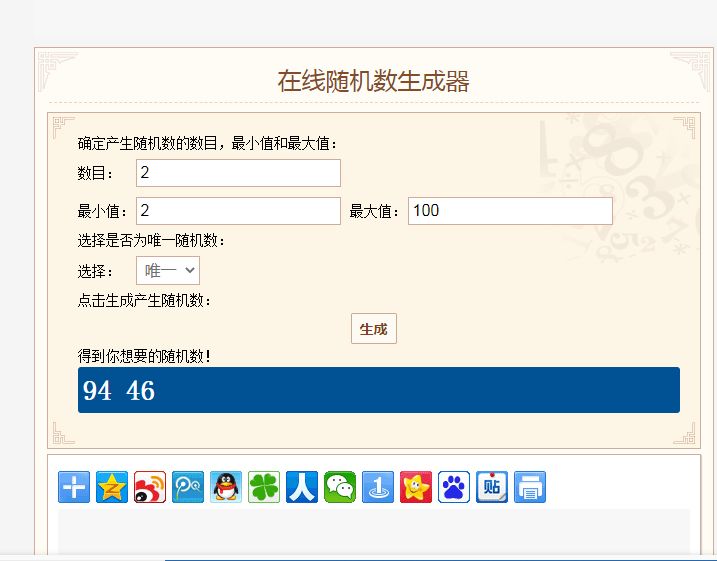
Task: Click the blue number-one share icon
Action: point(378,487)
